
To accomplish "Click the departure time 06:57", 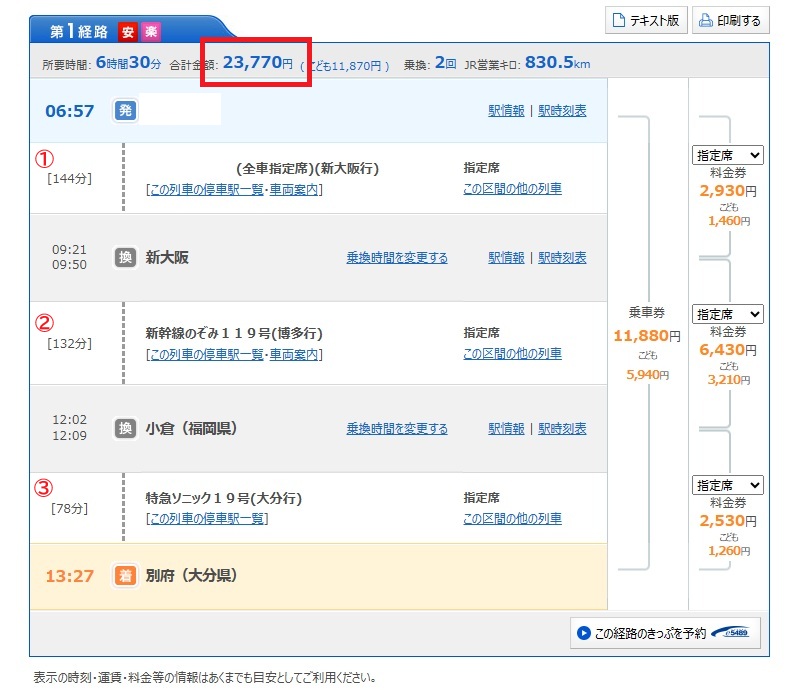I will coord(69,111).
